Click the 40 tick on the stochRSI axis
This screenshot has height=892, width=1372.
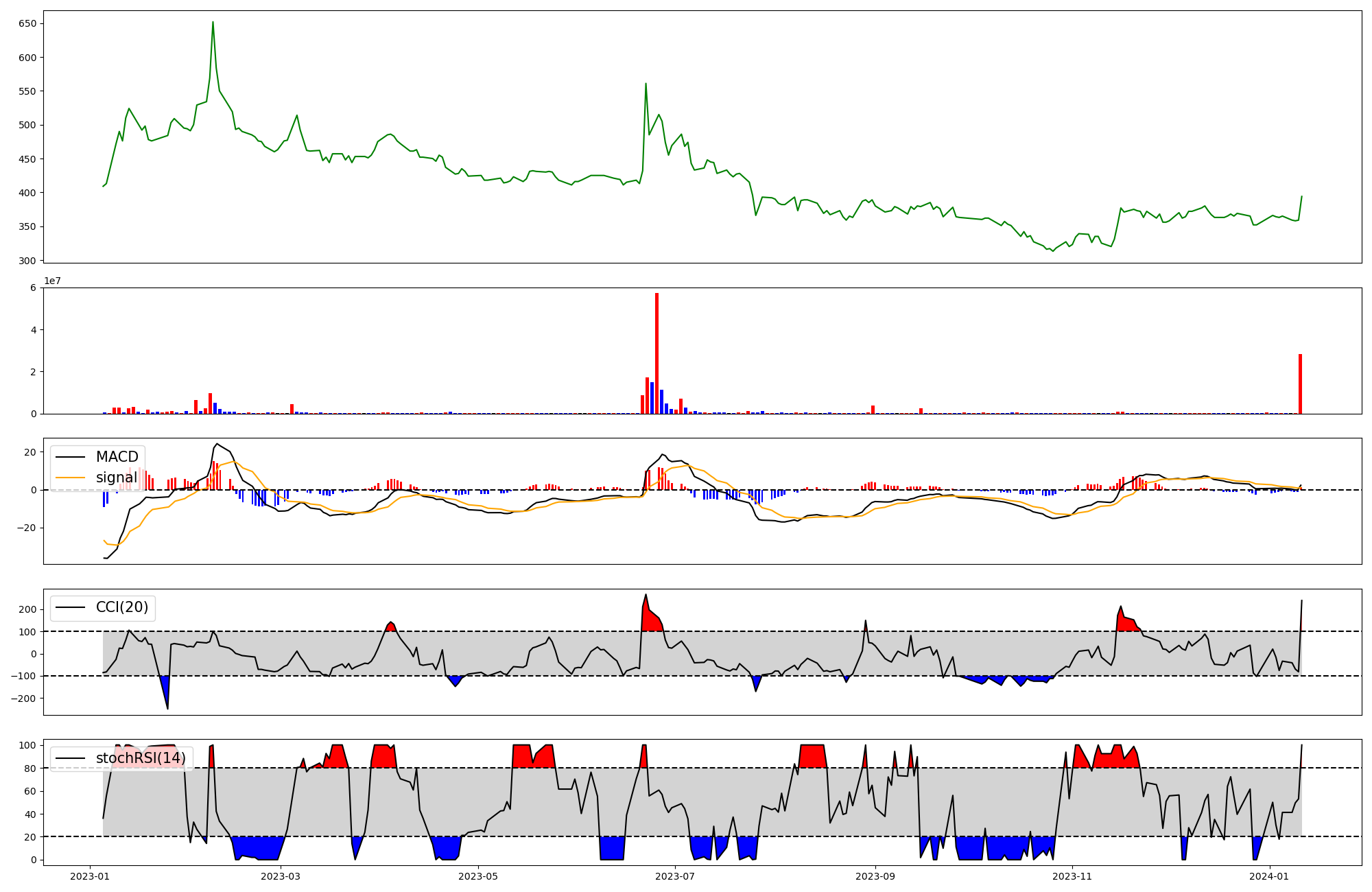point(31,814)
